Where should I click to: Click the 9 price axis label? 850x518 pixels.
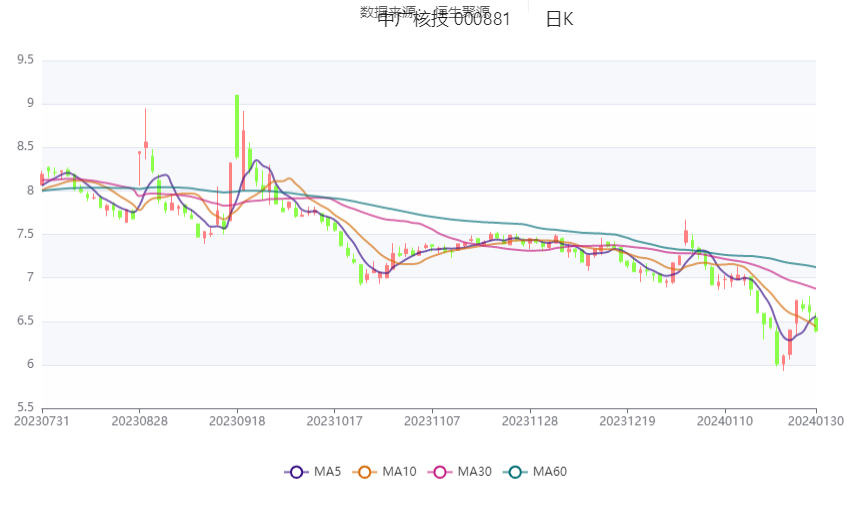click(30, 103)
